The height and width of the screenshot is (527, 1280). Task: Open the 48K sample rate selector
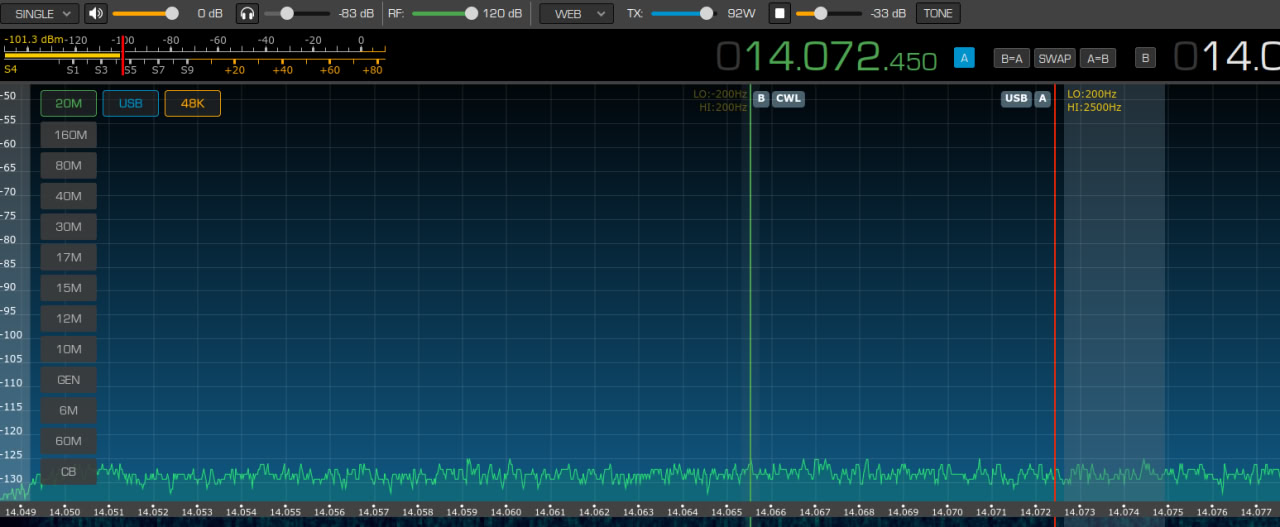pyautogui.click(x=192, y=104)
